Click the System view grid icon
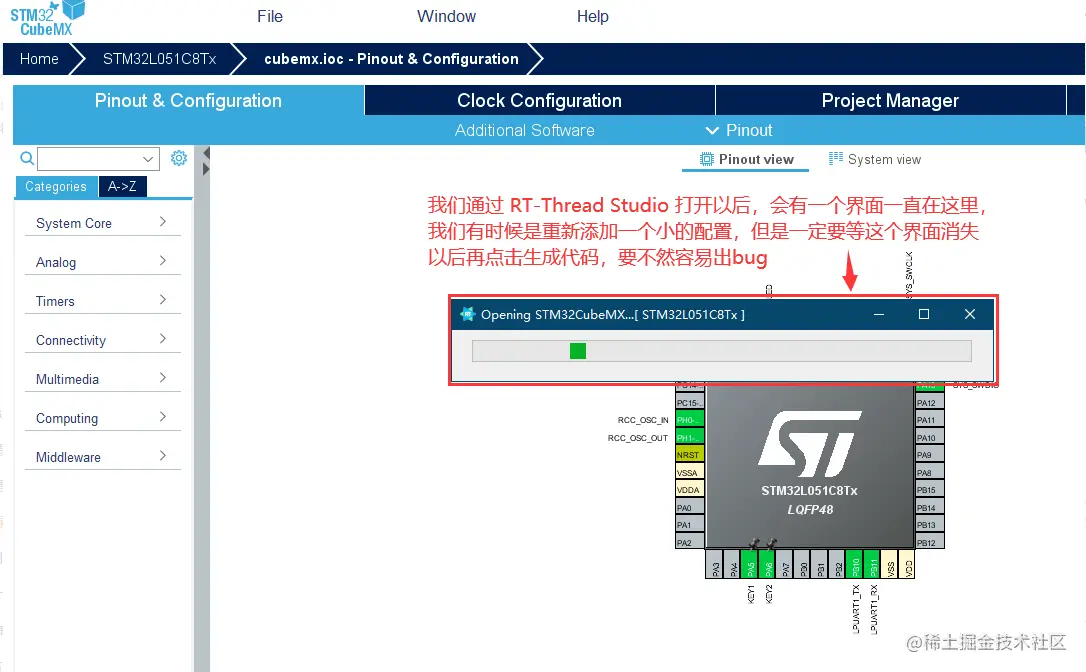Screen dimensions: 1086x672 (x=836, y=159)
